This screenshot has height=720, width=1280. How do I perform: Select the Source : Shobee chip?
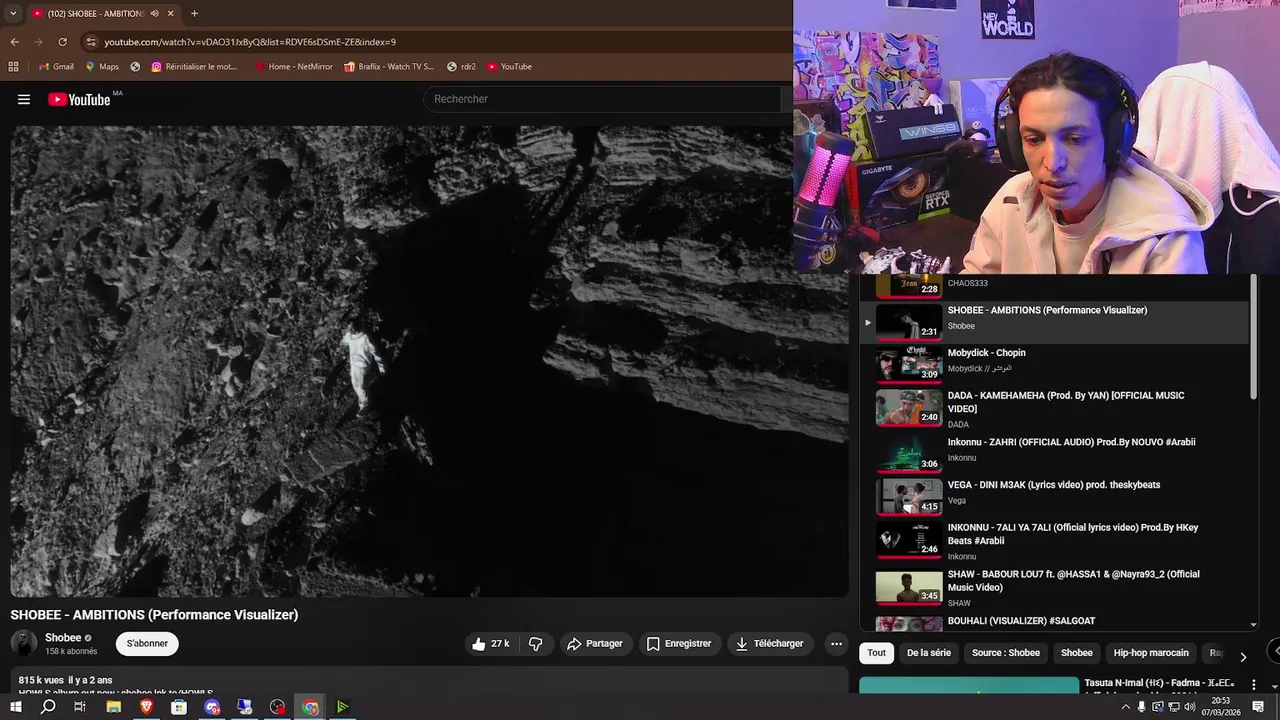pyautogui.click(x=1006, y=653)
